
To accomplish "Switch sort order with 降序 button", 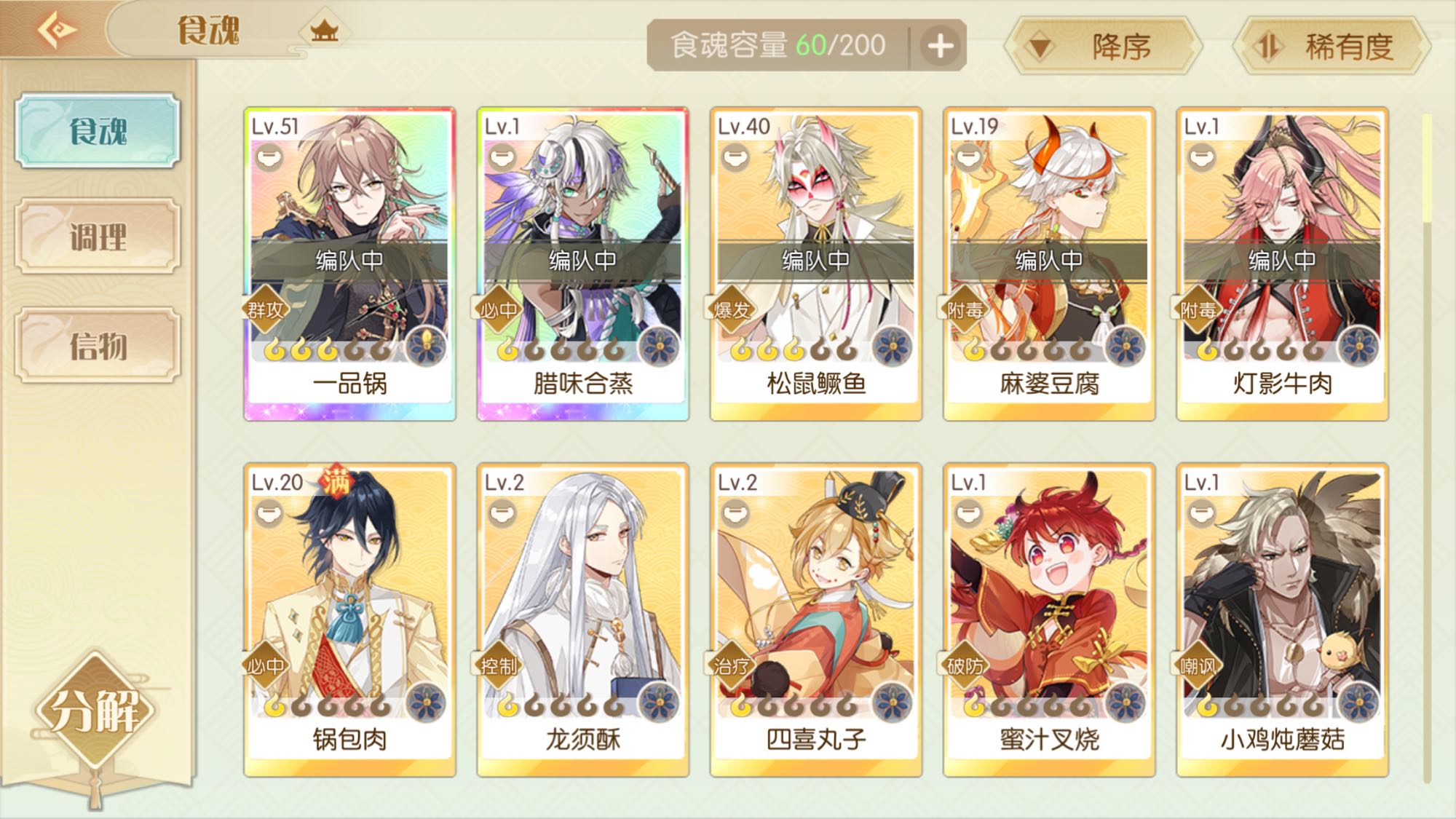I will point(1102,47).
